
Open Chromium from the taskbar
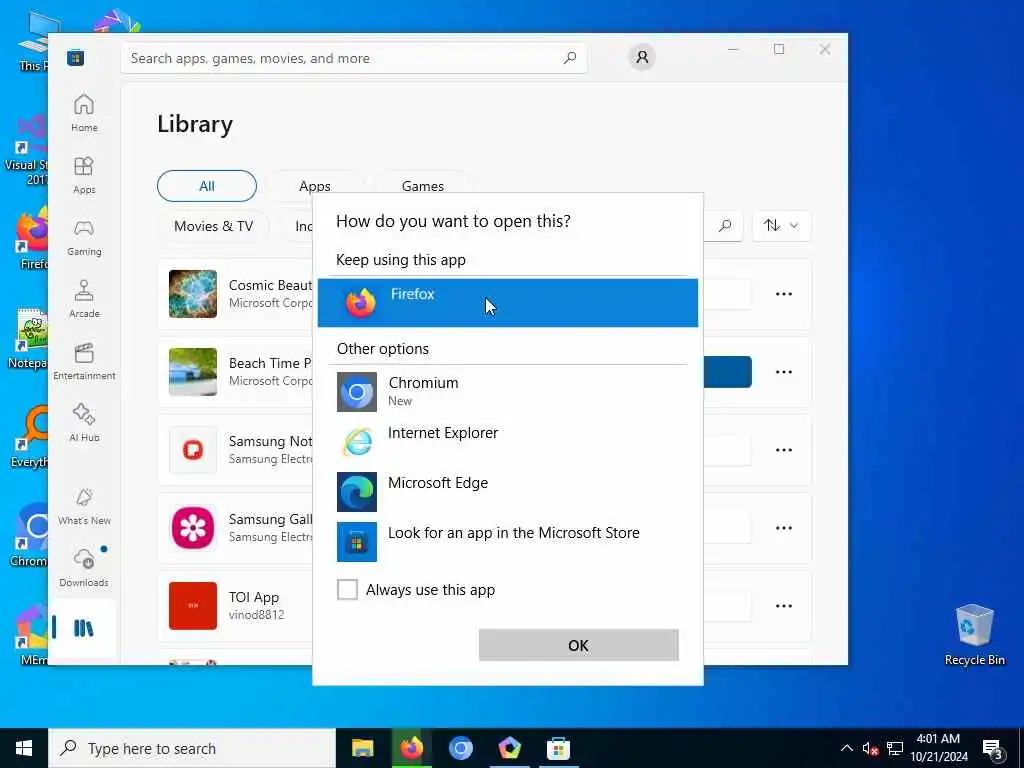460,748
